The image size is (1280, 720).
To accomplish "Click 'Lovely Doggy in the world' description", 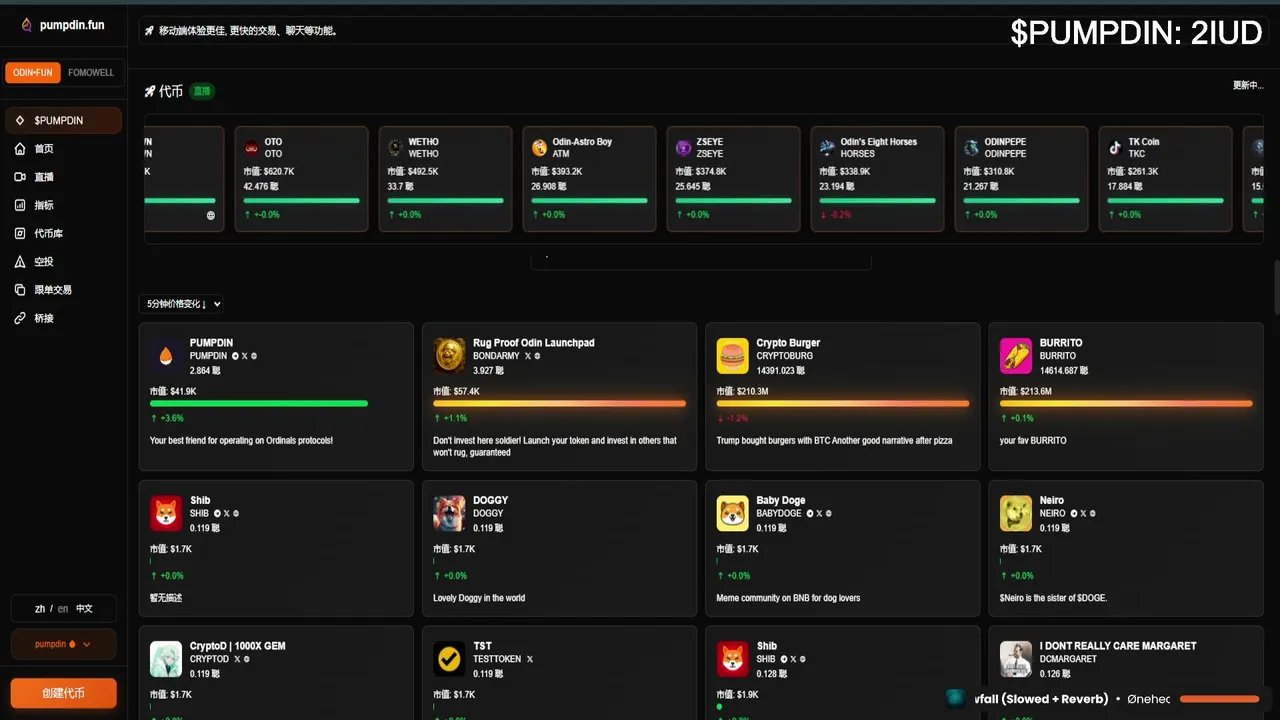I will pos(479,599).
